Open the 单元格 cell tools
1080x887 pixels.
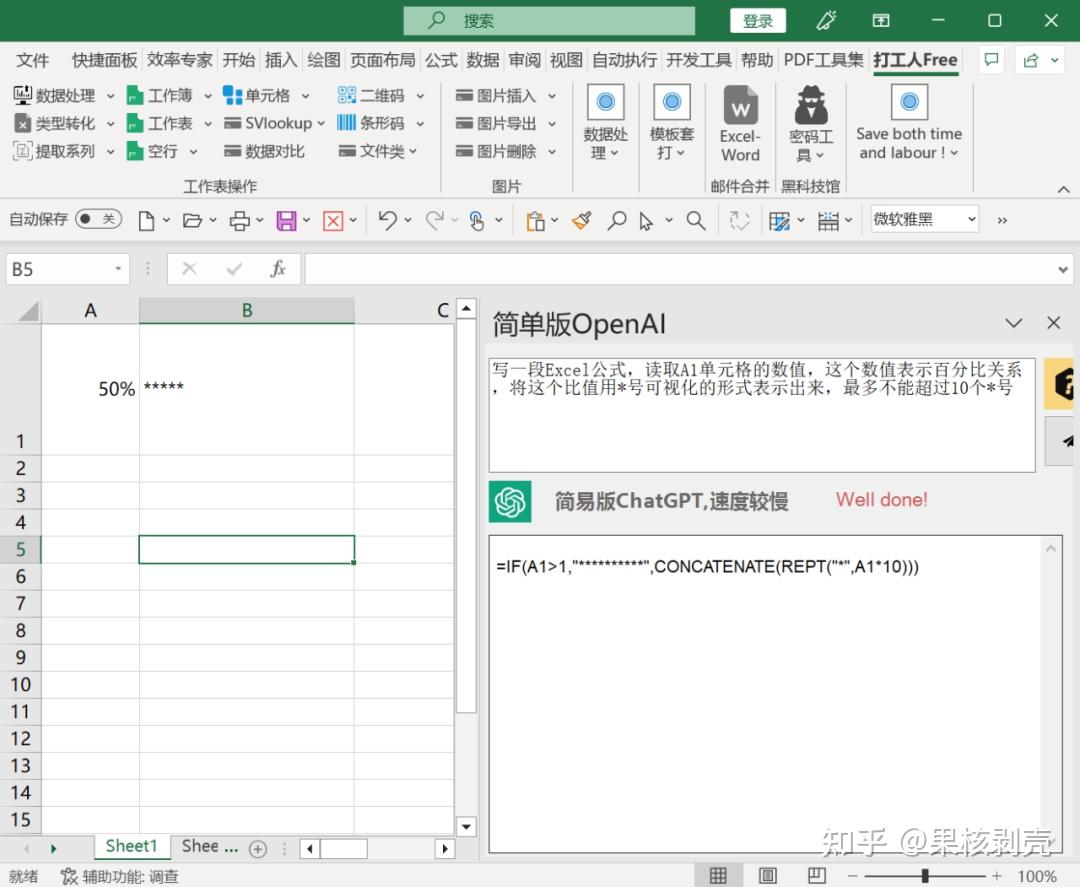(266, 96)
